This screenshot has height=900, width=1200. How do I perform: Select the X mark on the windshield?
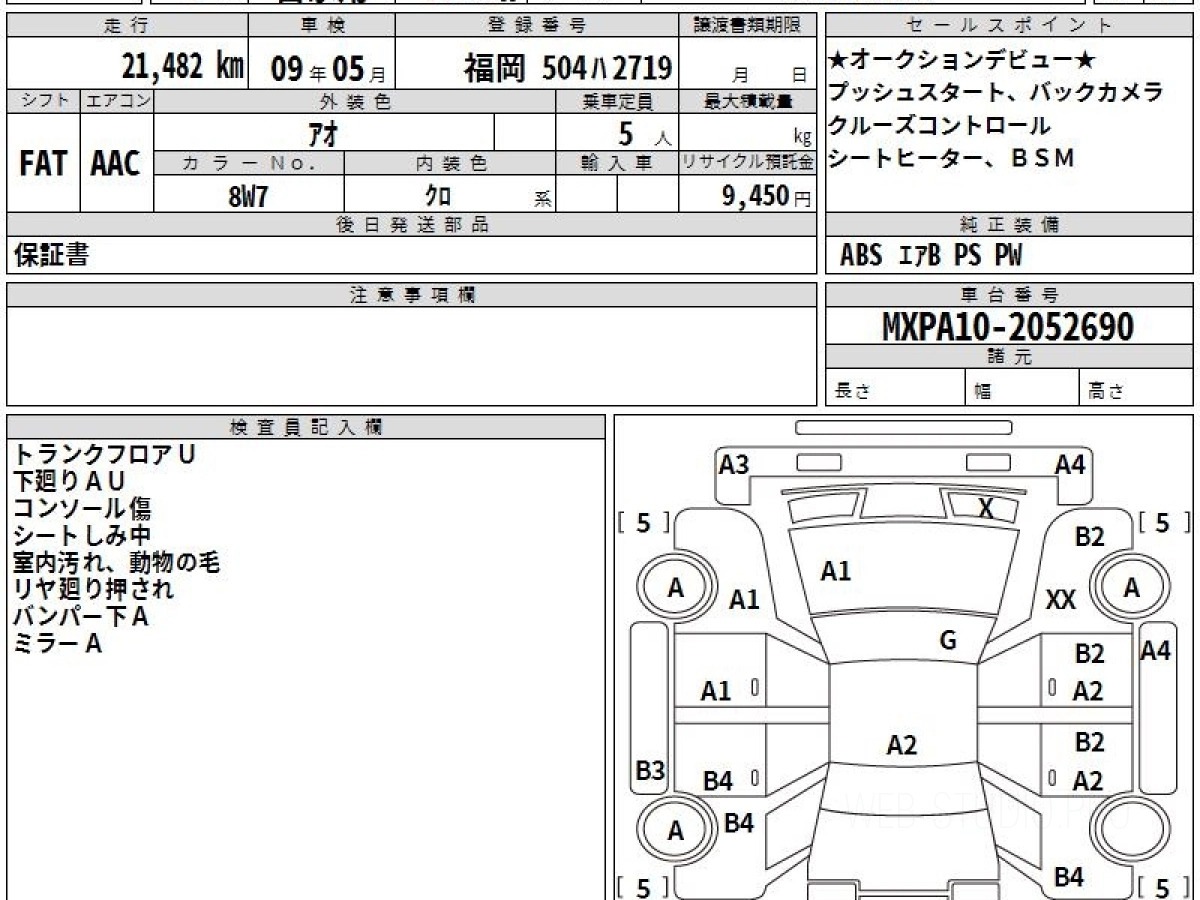[x=986, y=508]
